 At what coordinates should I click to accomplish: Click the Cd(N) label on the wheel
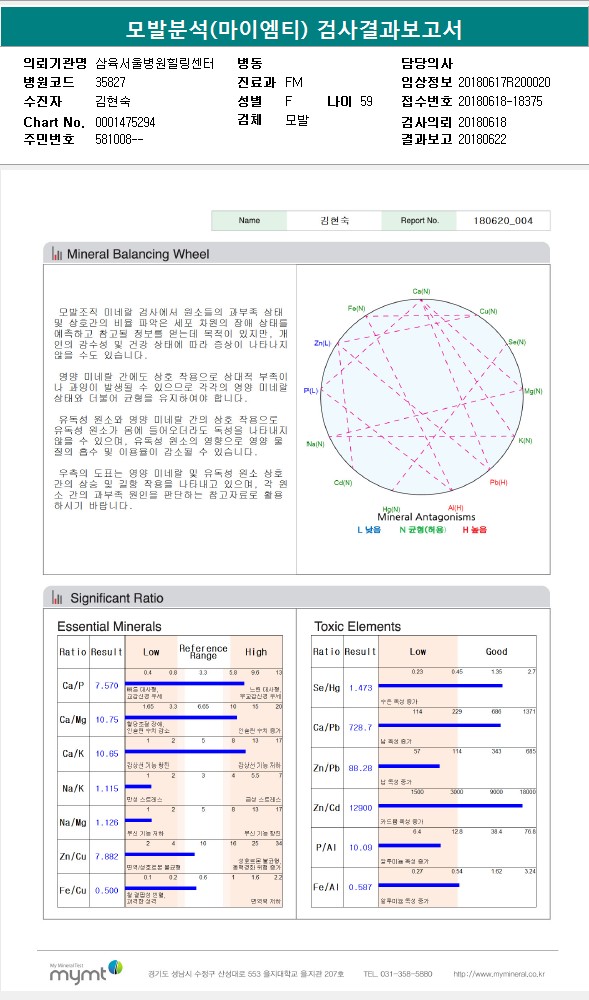coord(343,483)
